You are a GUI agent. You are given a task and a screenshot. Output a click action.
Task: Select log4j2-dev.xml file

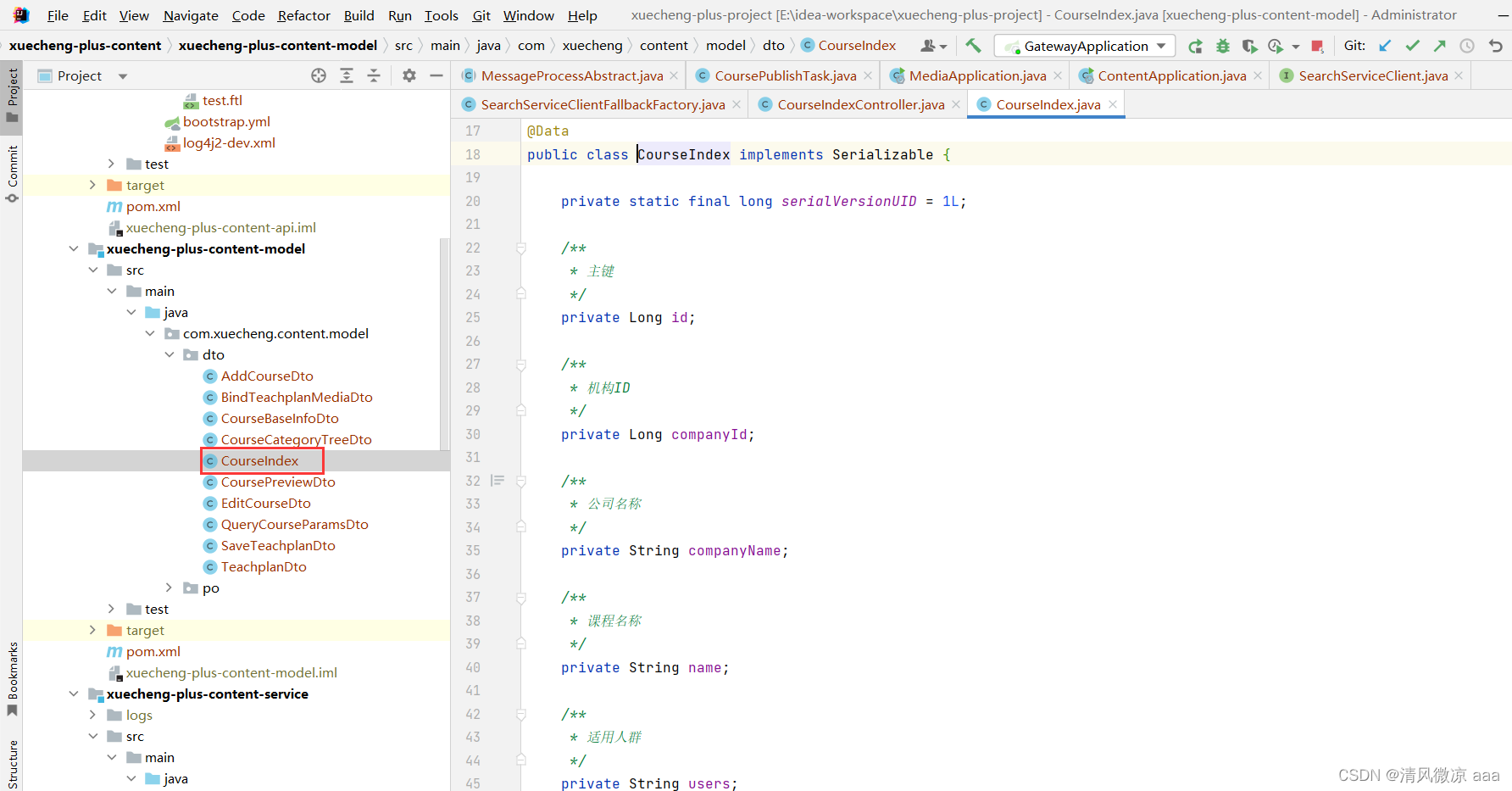pyautogui.click(x=229, y=142)
